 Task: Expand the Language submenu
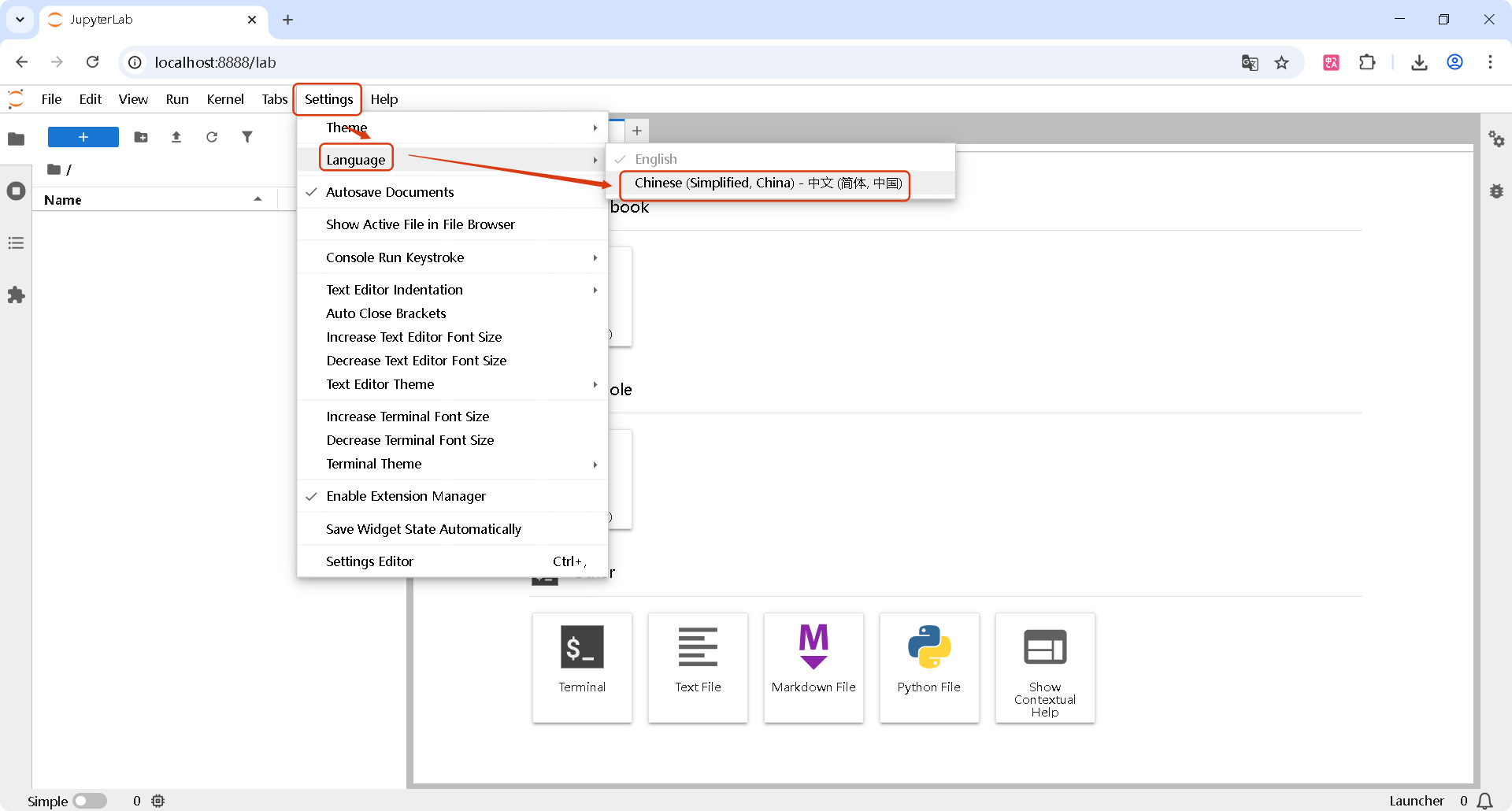click(453, 160)
